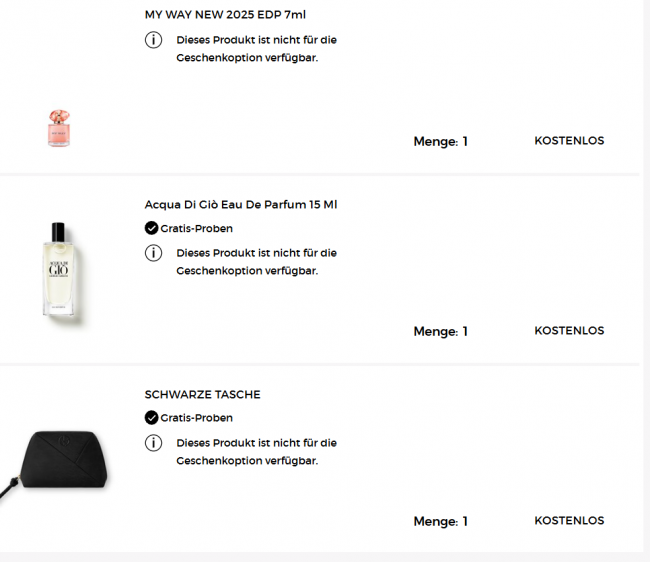Screen dimensions: 650x562
Task: Open My Way perfume bottle thumbnail
Action: pos(58,127)
